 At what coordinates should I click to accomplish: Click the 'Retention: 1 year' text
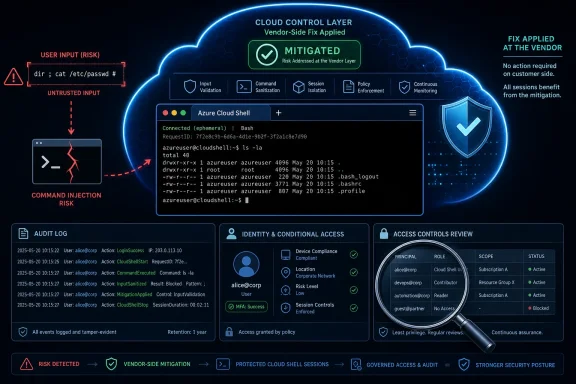(x=187, y=332)
